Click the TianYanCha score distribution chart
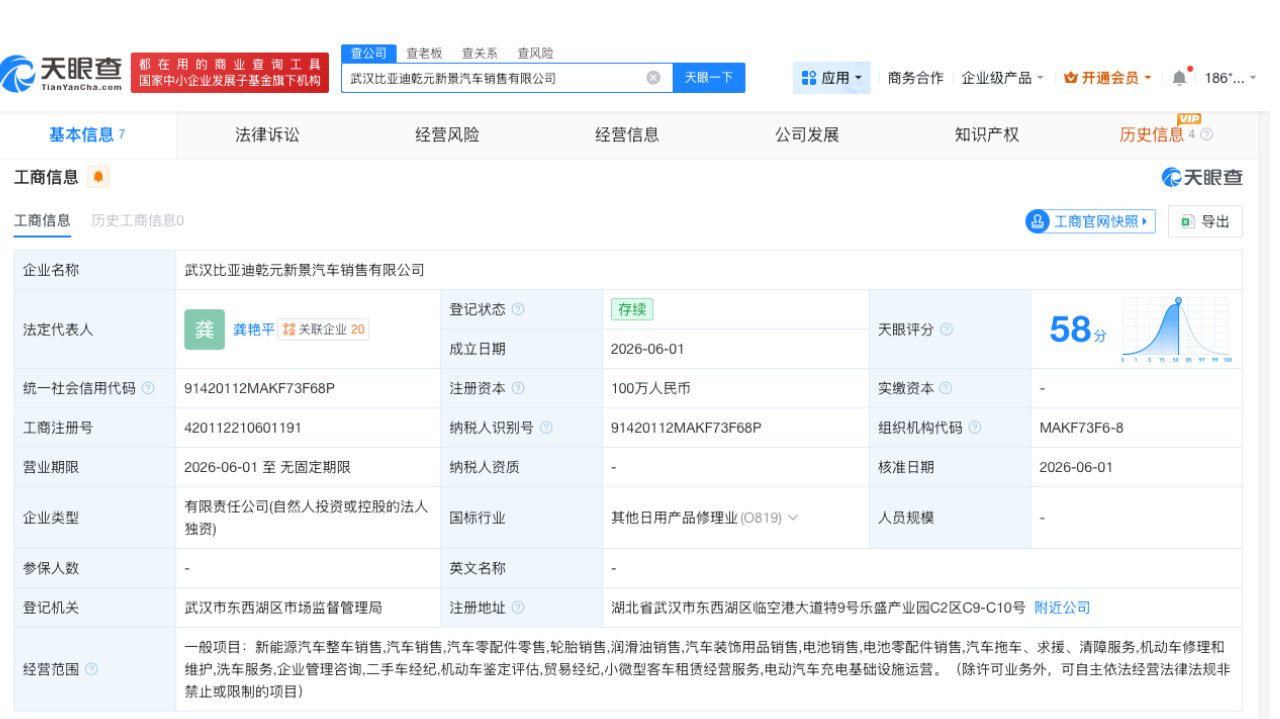 pyautogui.click(x=1176, y=329)
